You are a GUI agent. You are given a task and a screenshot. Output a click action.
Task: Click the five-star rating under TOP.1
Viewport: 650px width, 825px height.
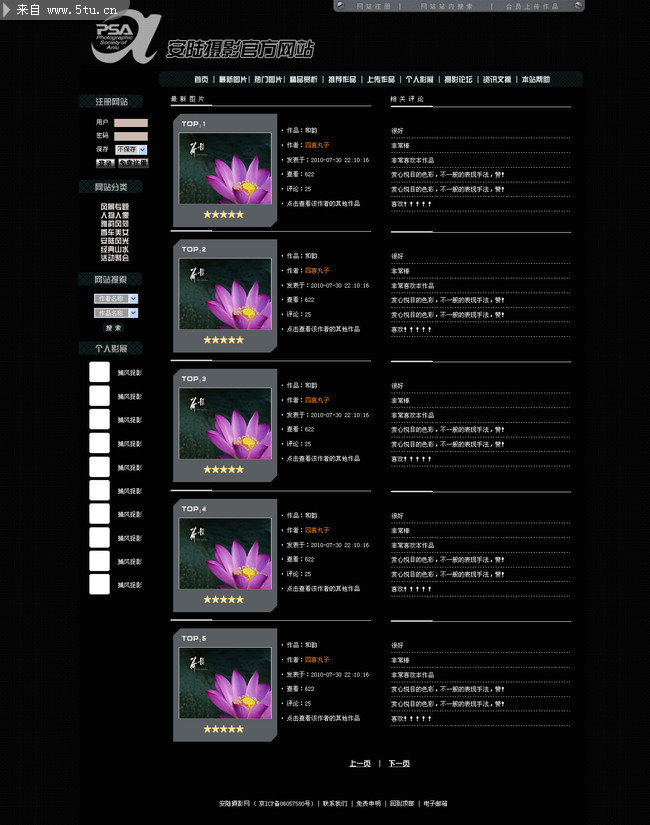[x=223, y=214]
